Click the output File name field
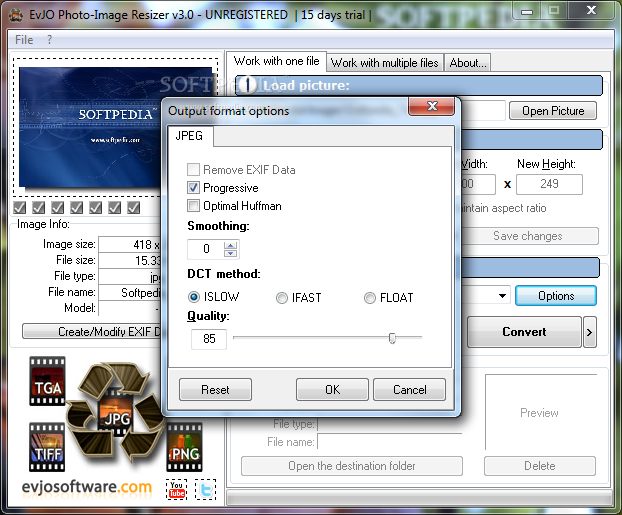The width and height of the screenshot is (622, 515). [x=390, y=442]
